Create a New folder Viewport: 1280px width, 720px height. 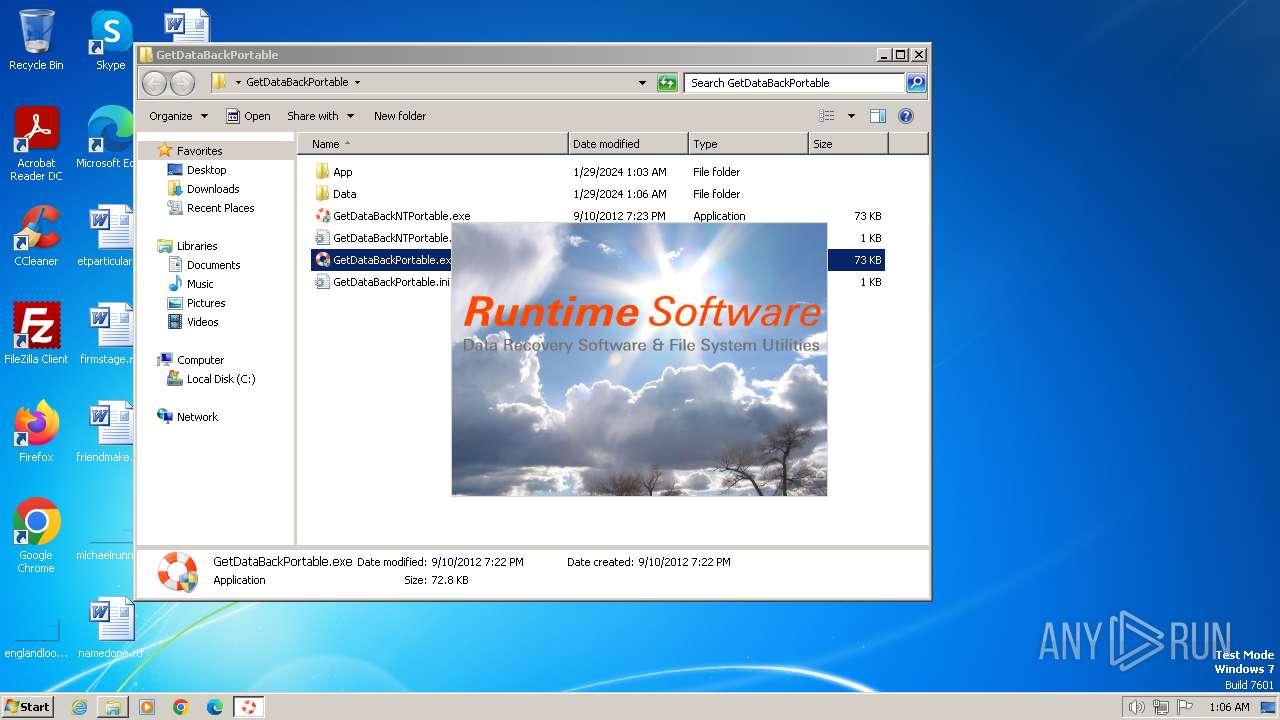pos(400,116)
